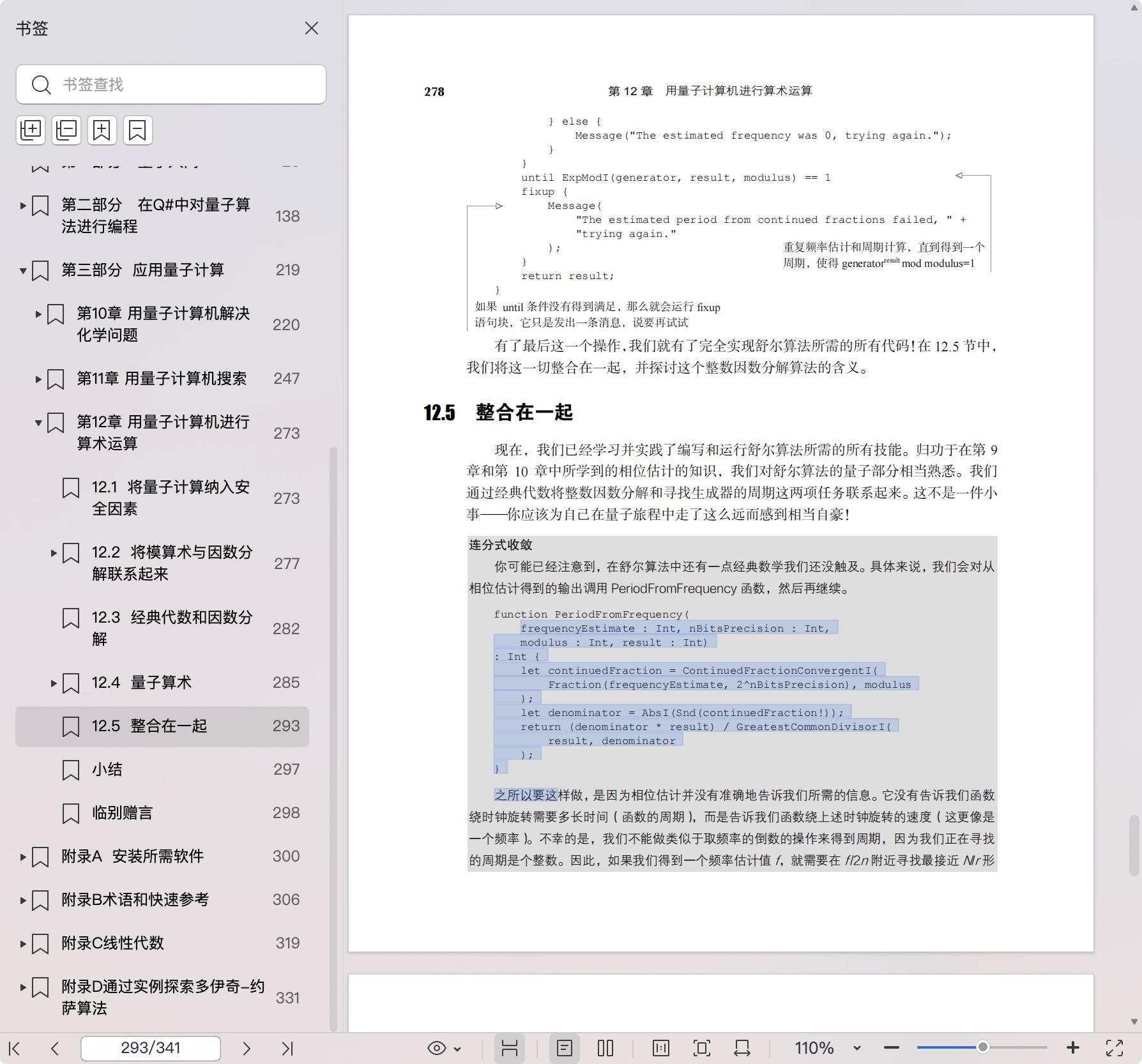The width and height of the screenshot is (1142, 1064).
Task: Collapse the 第三部分 应用量子计算 bookmark
Action: 23,271
